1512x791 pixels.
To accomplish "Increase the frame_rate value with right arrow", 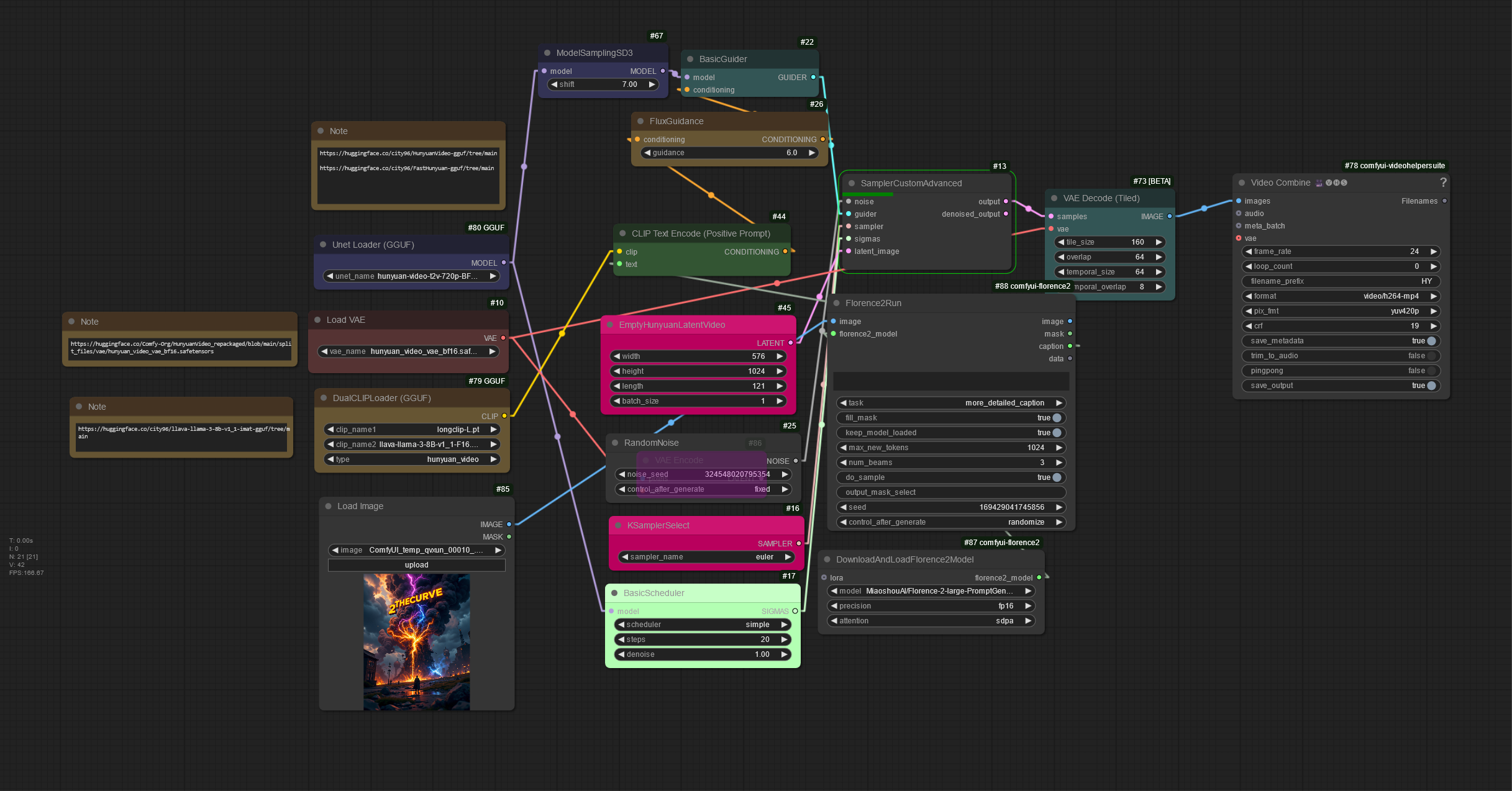I will 1434,251.
